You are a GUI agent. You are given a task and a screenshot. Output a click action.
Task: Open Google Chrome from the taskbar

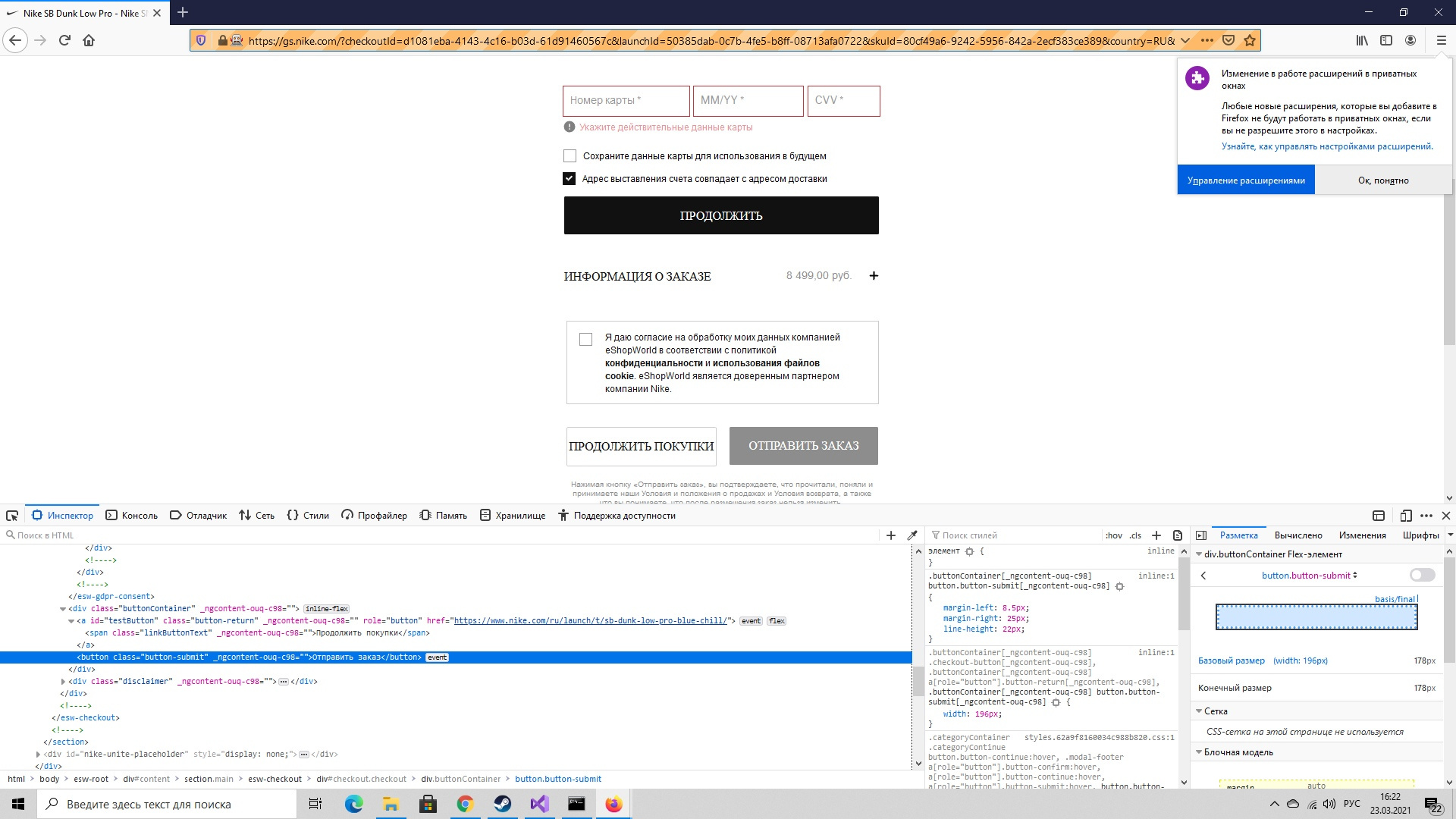[465, 804]
